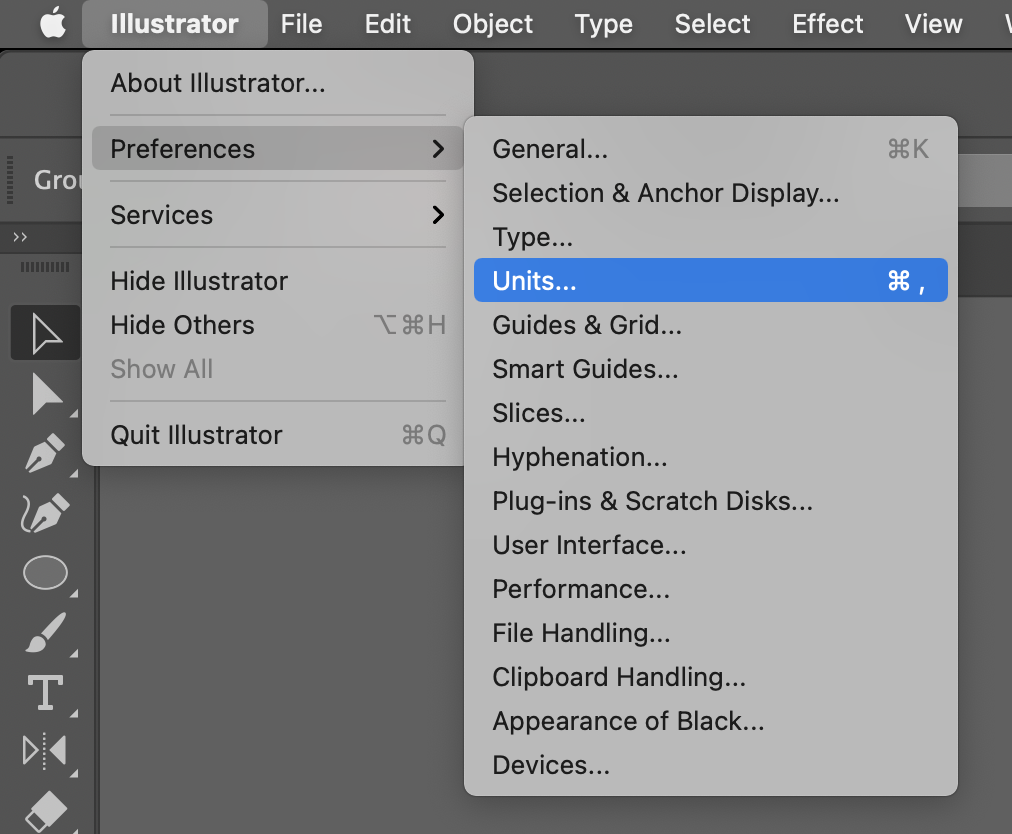
Task: Expand toolbar with double-arrow icon
Action: pos(20,237)
